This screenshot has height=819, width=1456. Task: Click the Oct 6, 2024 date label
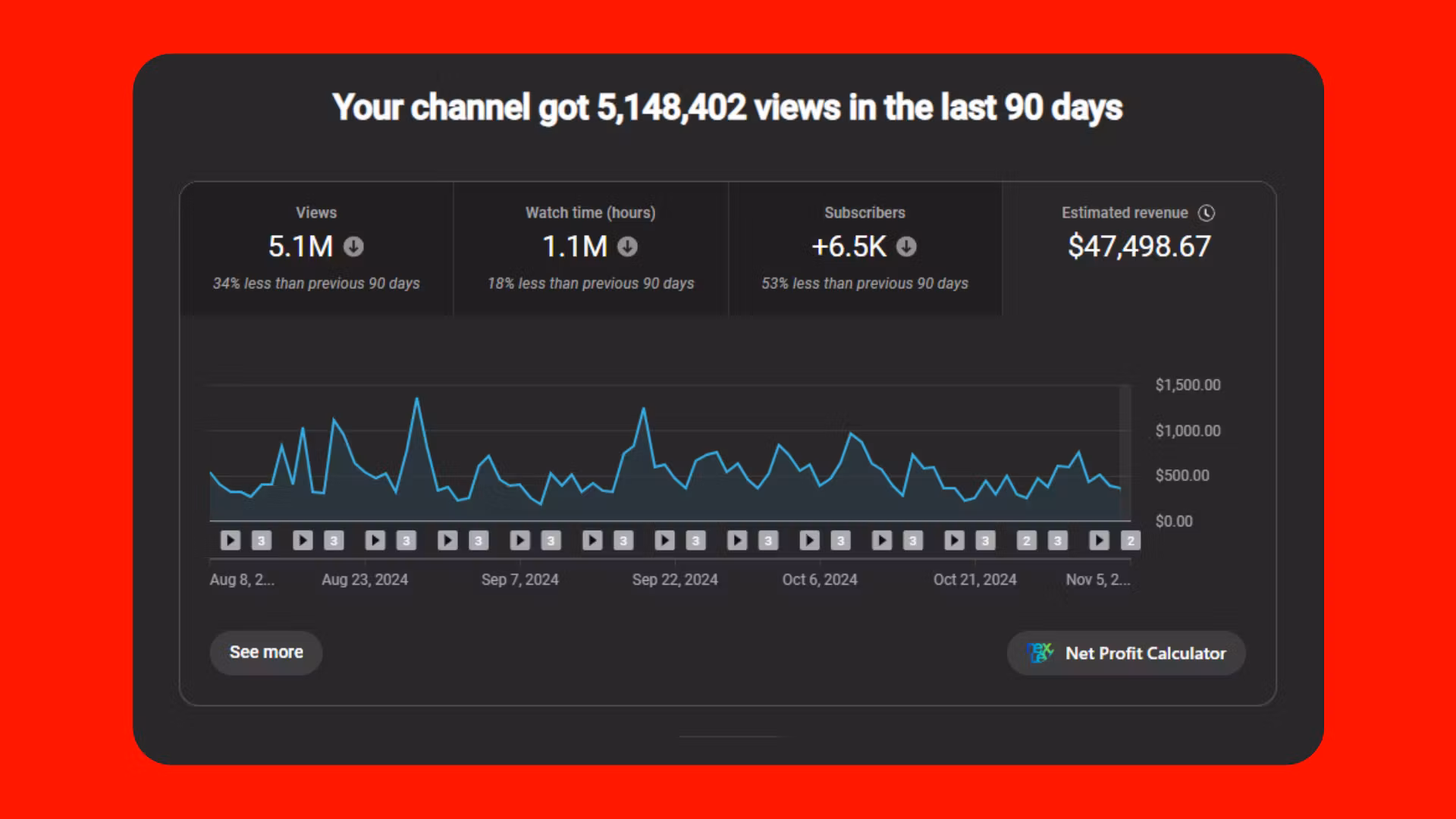pyautogui.click(x=820, y=579)
